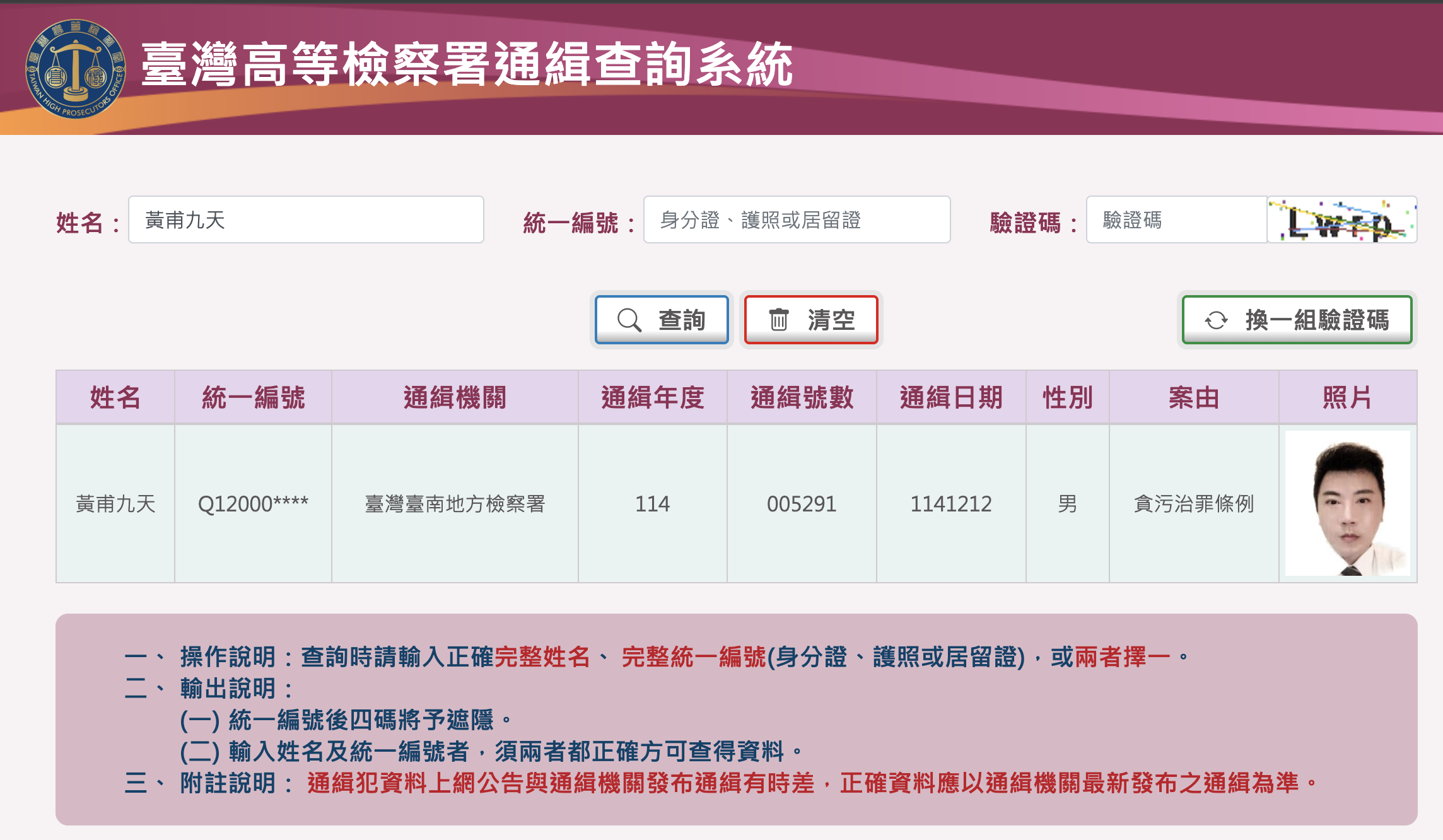This screenshot has height=840, width=1443.
Task: Click the 臺灣臺南地方檢察署 result cell
Action: tap(455, 504)
